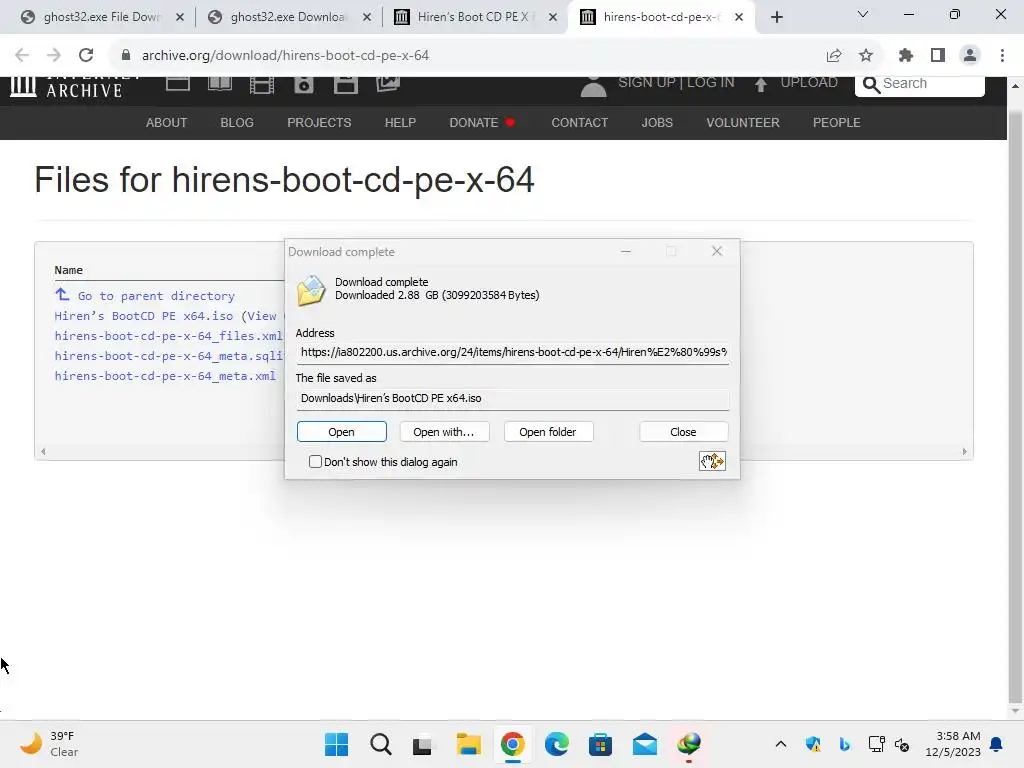1024x768 pixels.
Task: Toggle Chrome side panel icon
Action: 938,55
